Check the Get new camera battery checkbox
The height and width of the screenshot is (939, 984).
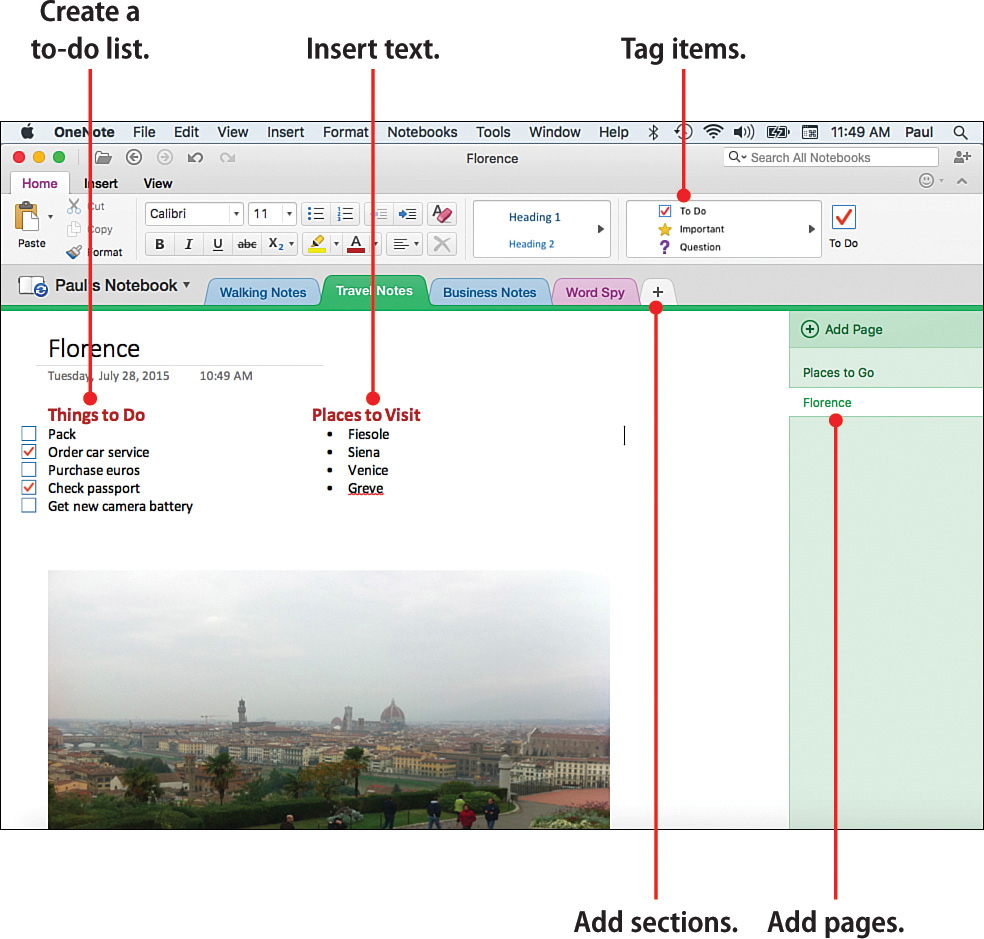pyautogui.click(x=29, y=506)
